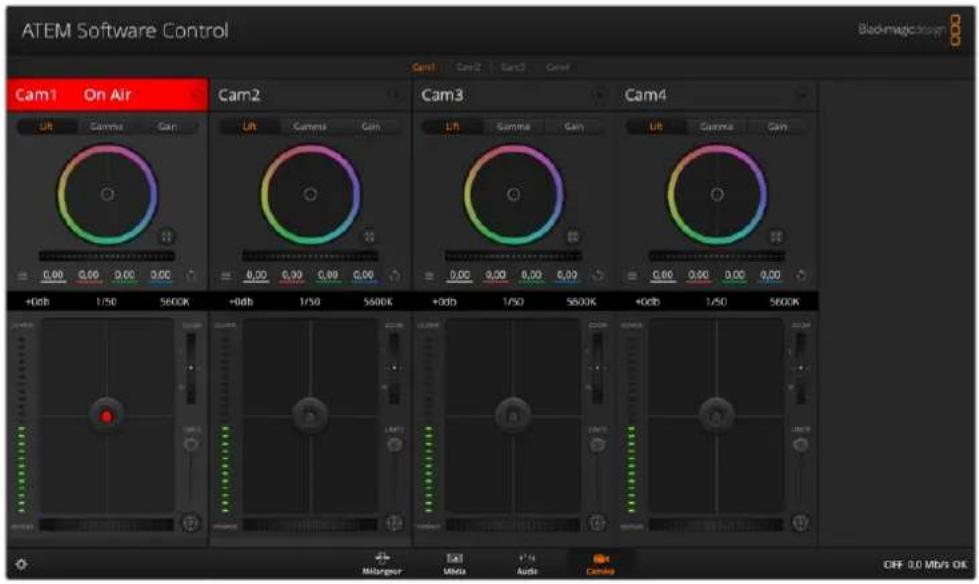The image size is (979, 584).
Task: Select Gamma for Cam2
Action: pos(310,127)
